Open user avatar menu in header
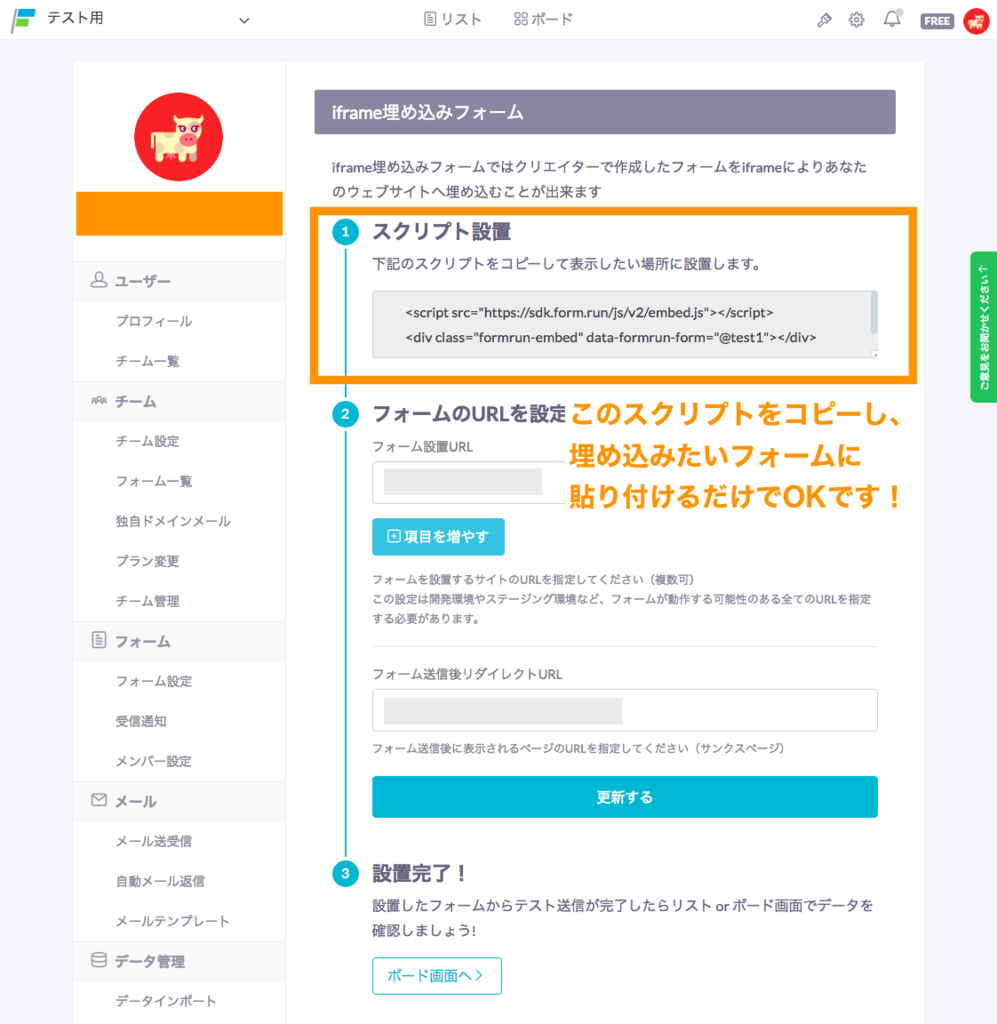Screen dimensions: 997x1024 coord(977,21)
